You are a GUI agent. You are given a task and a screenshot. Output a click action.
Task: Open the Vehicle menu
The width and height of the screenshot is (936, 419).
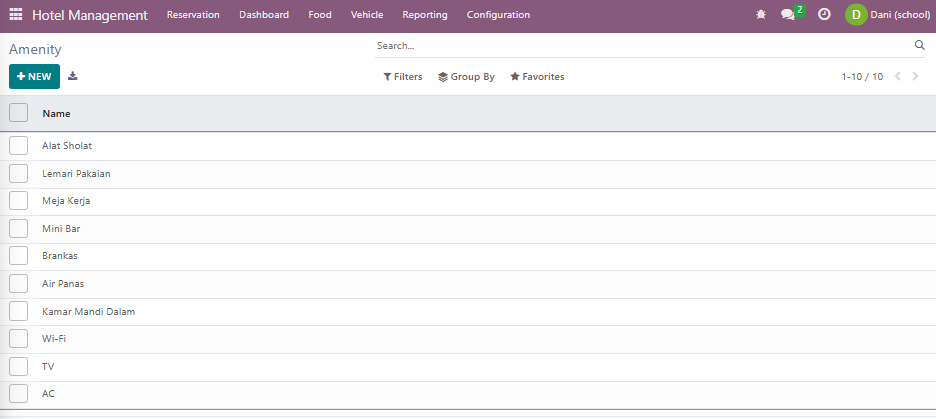[x=367, y=14]
